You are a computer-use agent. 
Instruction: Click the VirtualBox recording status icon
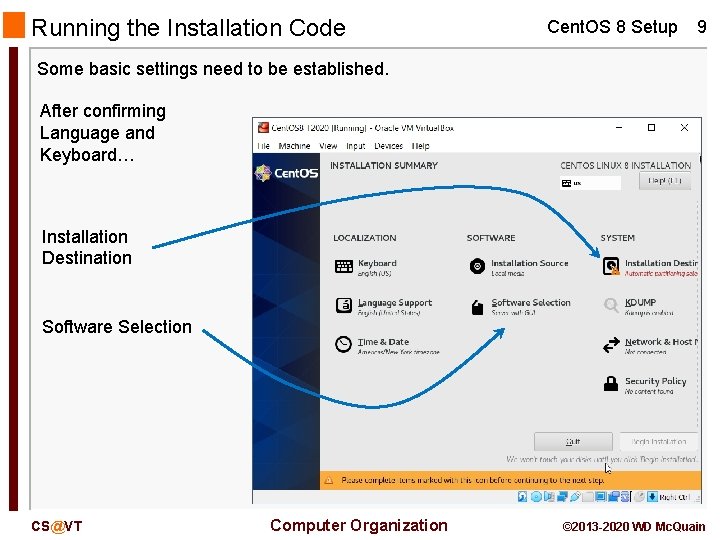click(x=613, y=496)
